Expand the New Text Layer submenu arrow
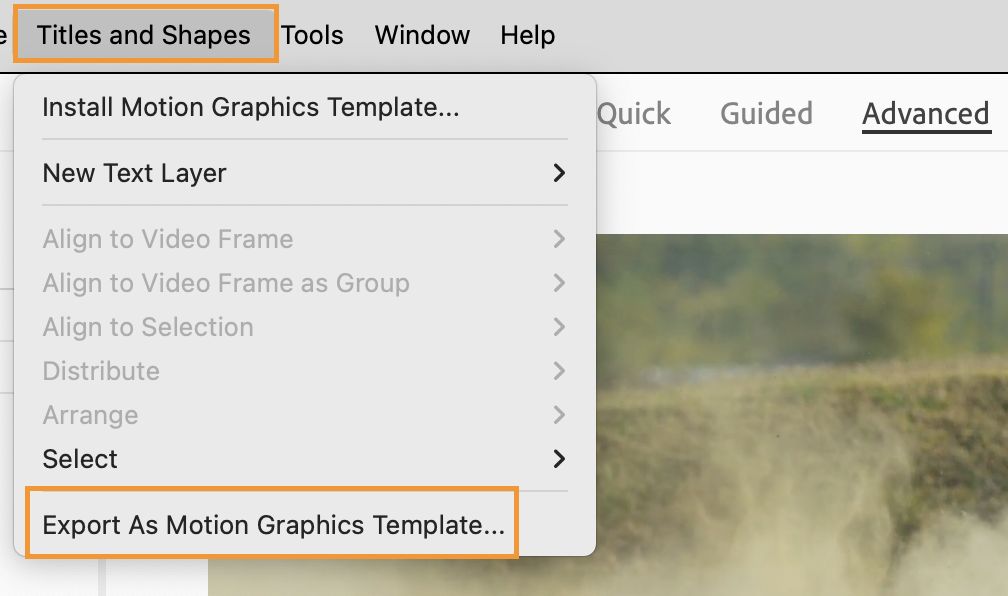 click(x=559, y=173)
